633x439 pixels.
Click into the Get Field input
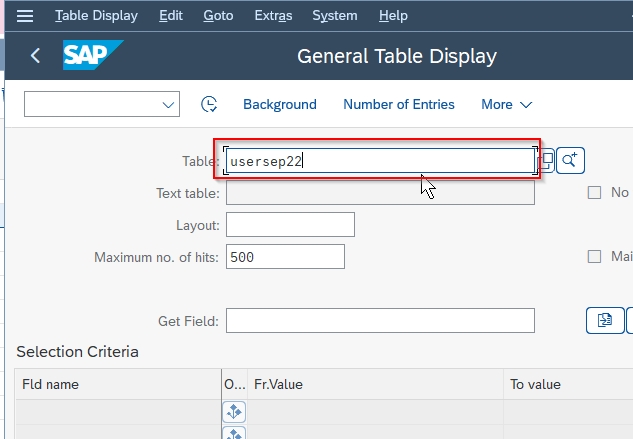[380, 321]
